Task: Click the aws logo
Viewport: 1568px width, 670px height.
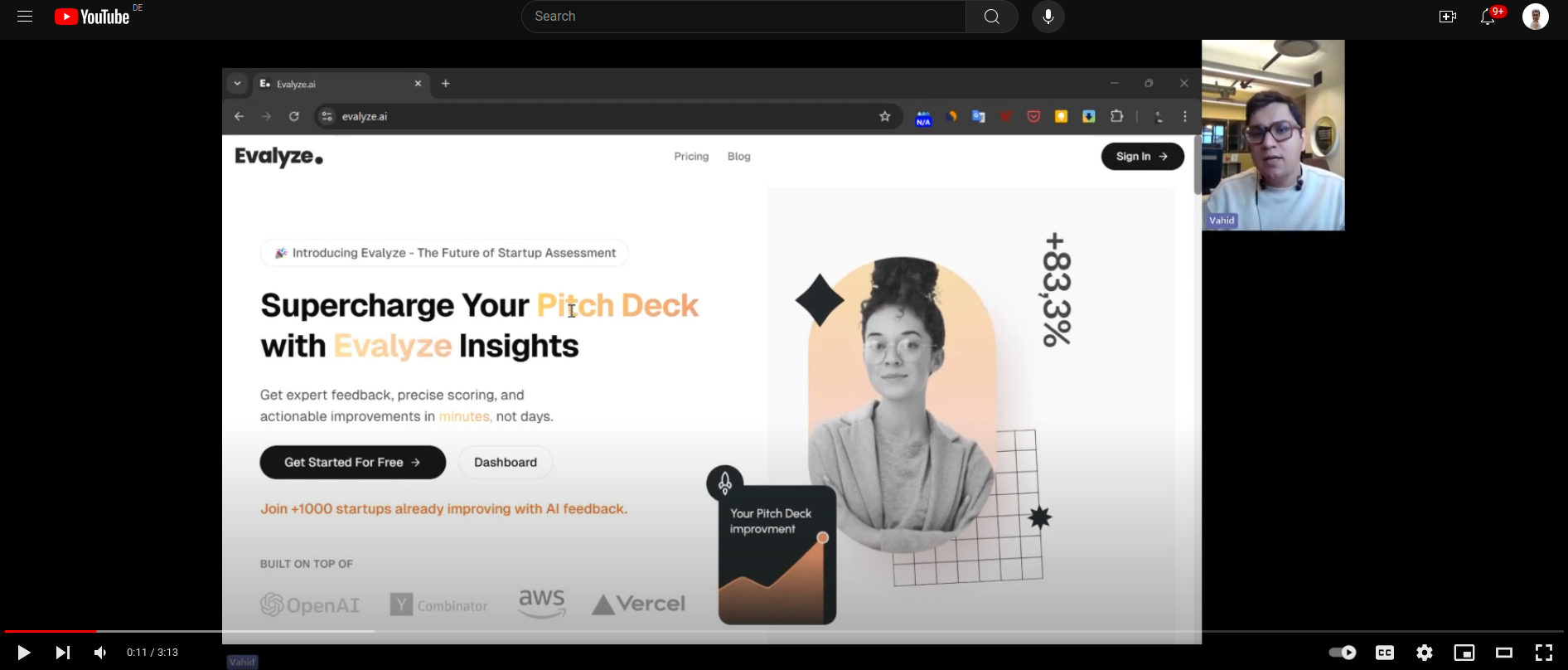Action: coord(542,604)
